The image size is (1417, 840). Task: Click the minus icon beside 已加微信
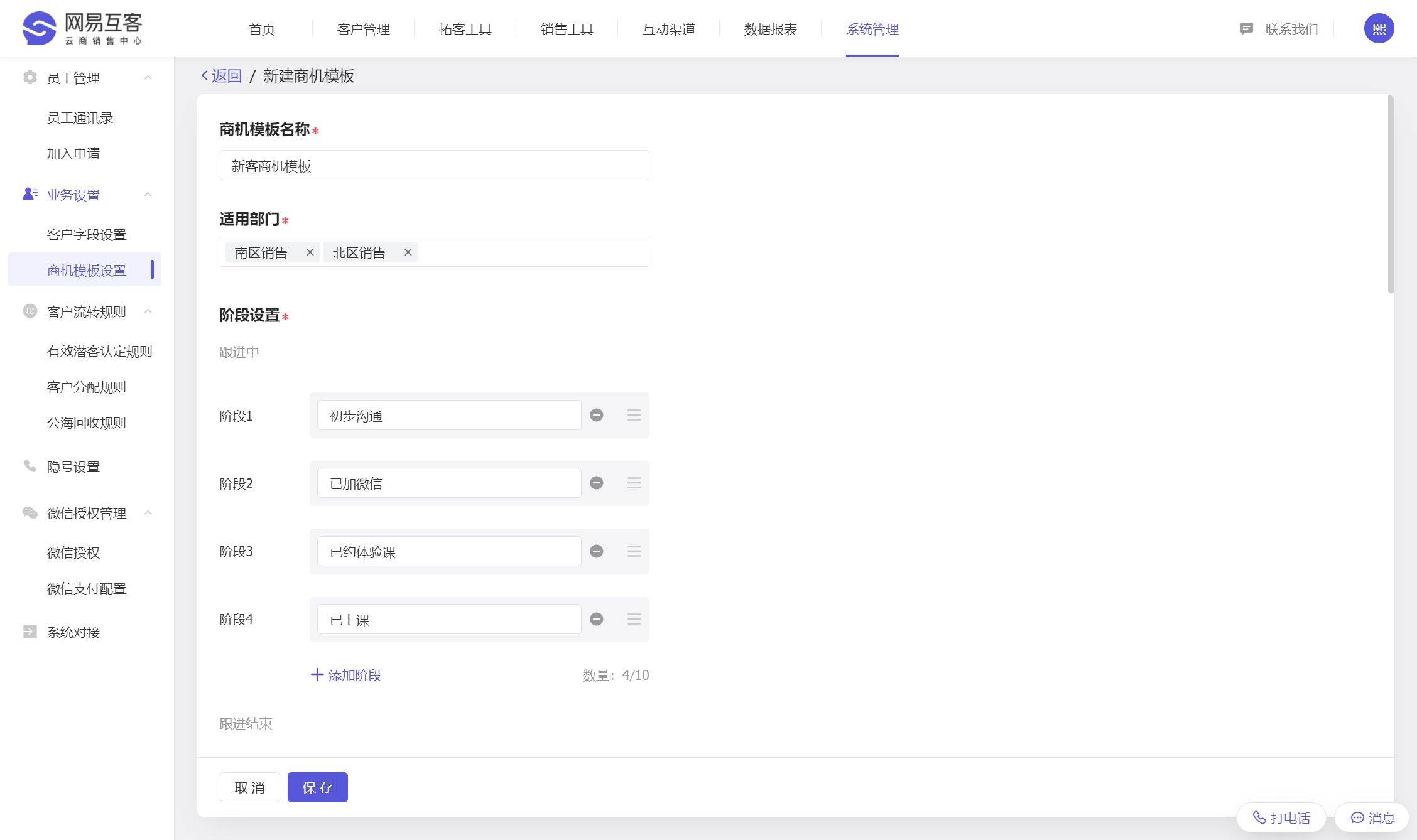coord(597,483)
